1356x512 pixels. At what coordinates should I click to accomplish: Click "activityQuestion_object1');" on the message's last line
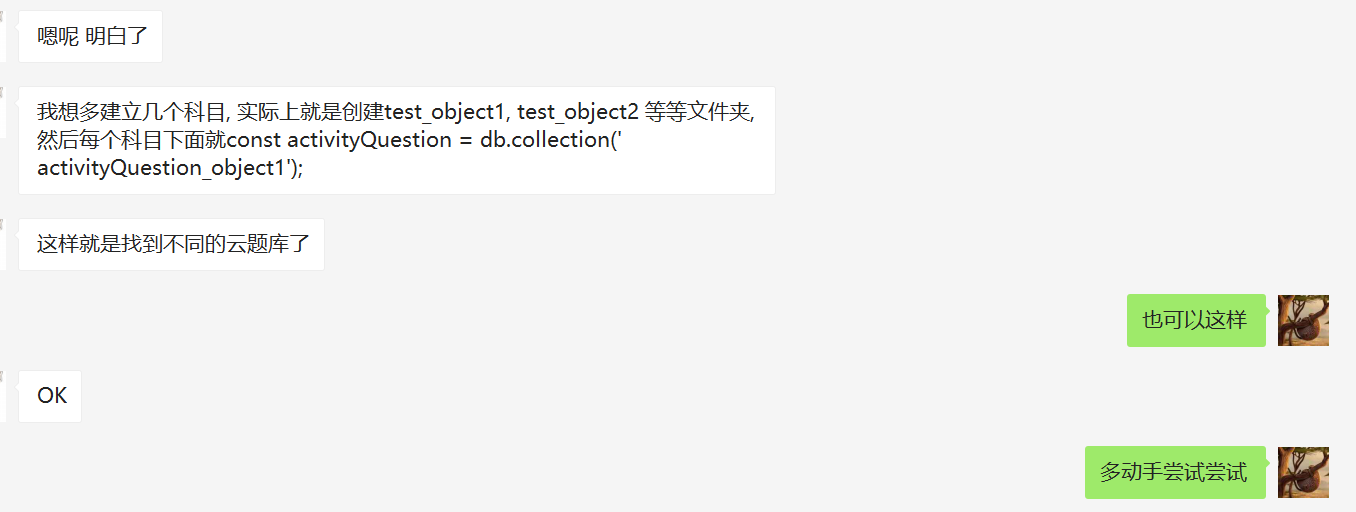tap(170, 167)
